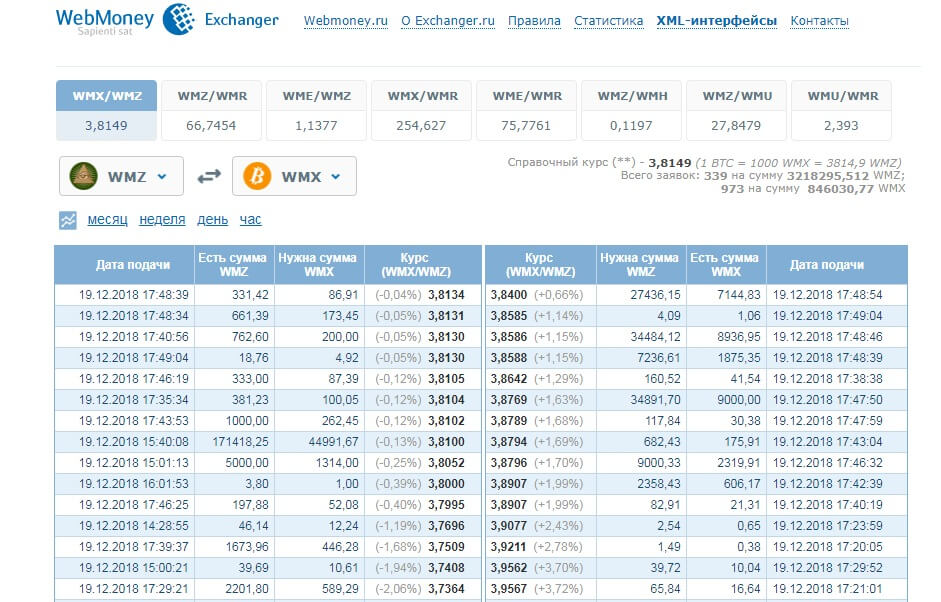Click header Есть сумма WMZ
Image resolution: width=941 pixels, height=602 pixels.
pos(233,265)
